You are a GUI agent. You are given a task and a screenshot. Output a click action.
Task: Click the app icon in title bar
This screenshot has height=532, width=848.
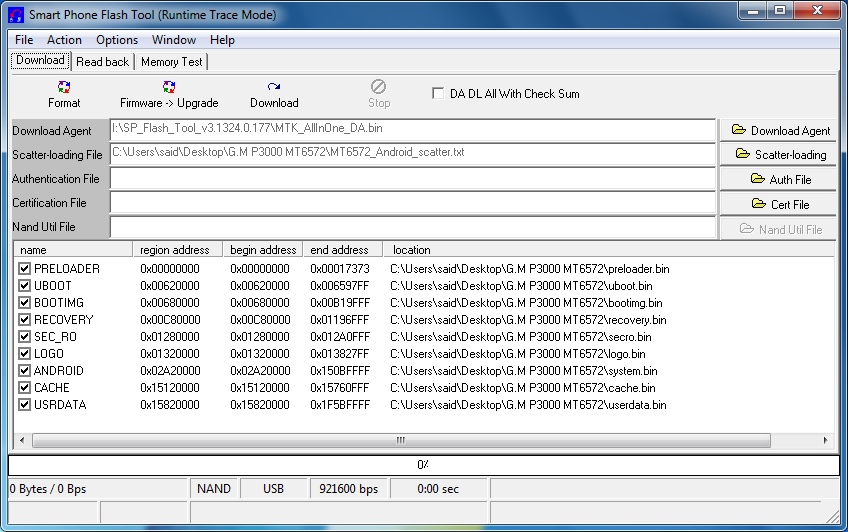pyautogui.click(x=16, y=15)
